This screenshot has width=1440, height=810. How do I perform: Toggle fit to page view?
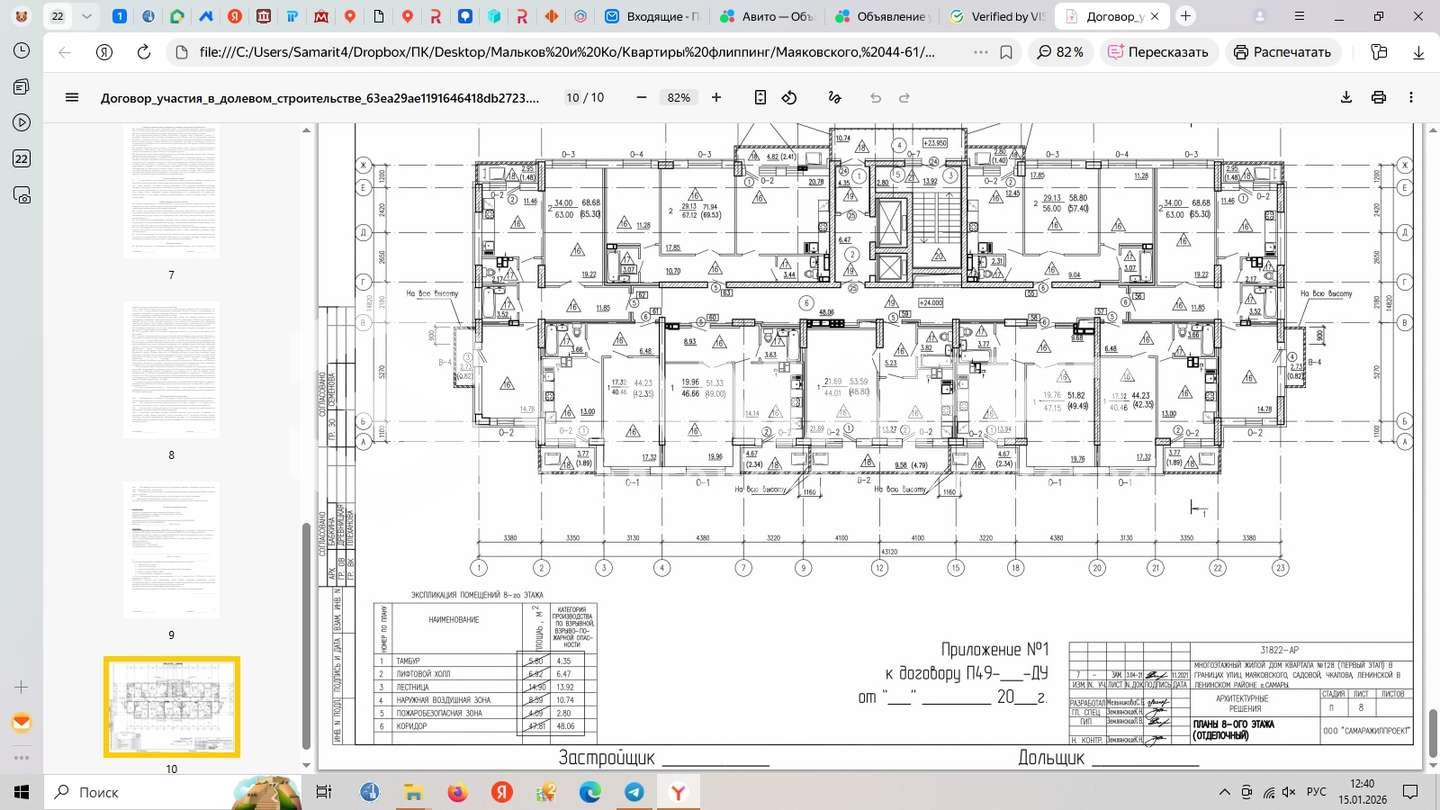pos(760,97)
